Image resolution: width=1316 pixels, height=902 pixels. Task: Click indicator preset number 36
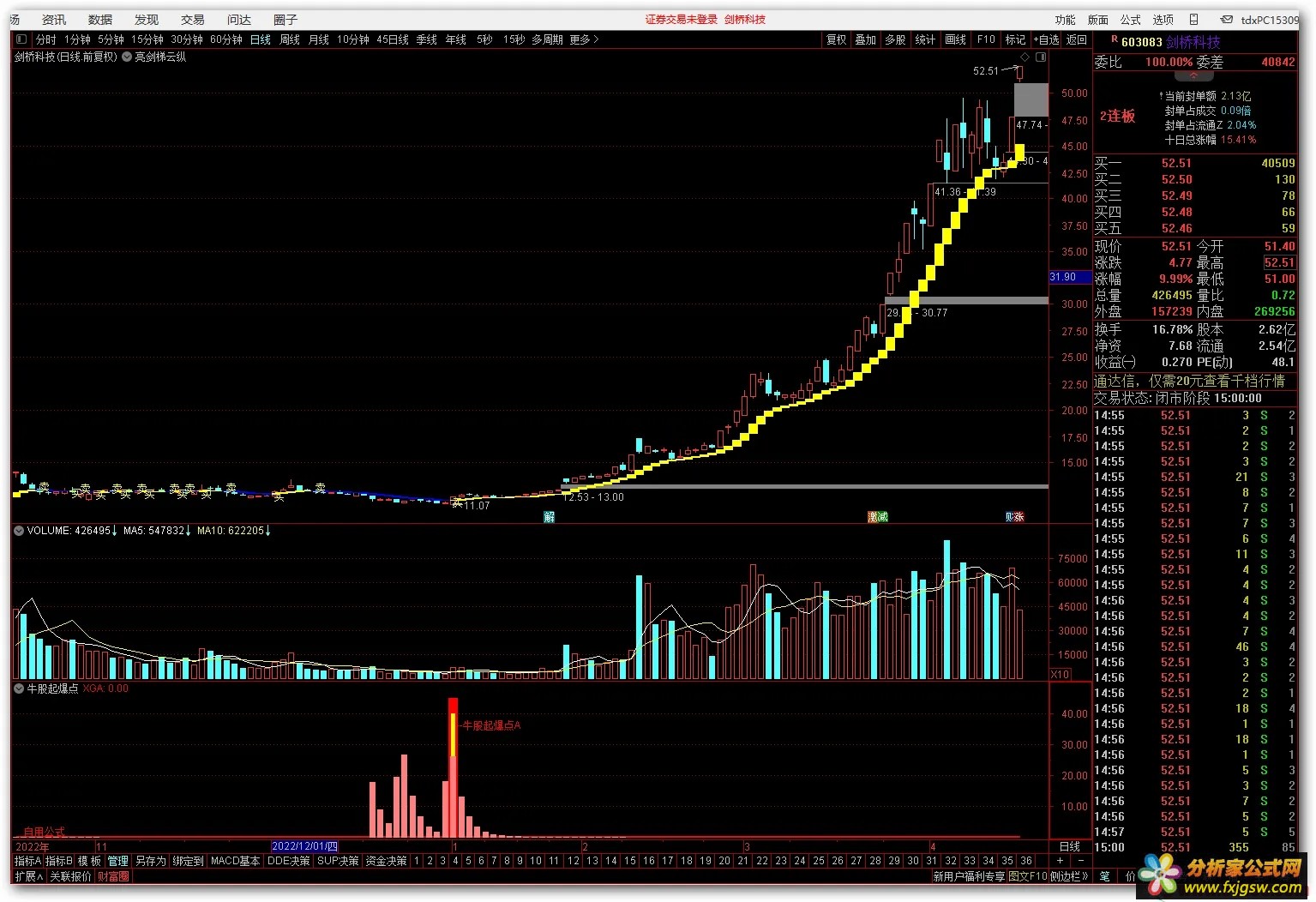coord(1026,861)
